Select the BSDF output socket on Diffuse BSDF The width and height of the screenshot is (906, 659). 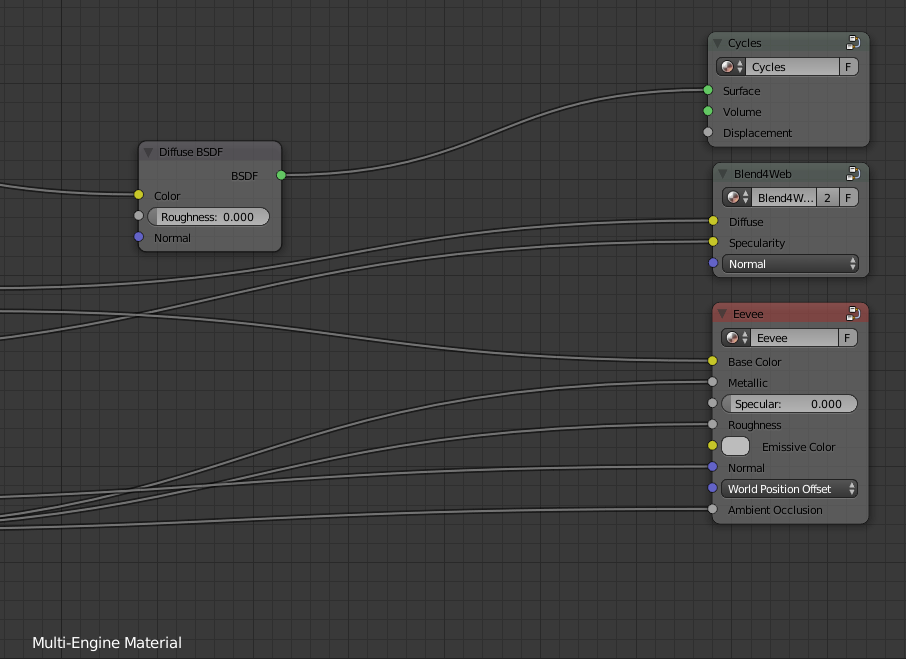point(281,175)
